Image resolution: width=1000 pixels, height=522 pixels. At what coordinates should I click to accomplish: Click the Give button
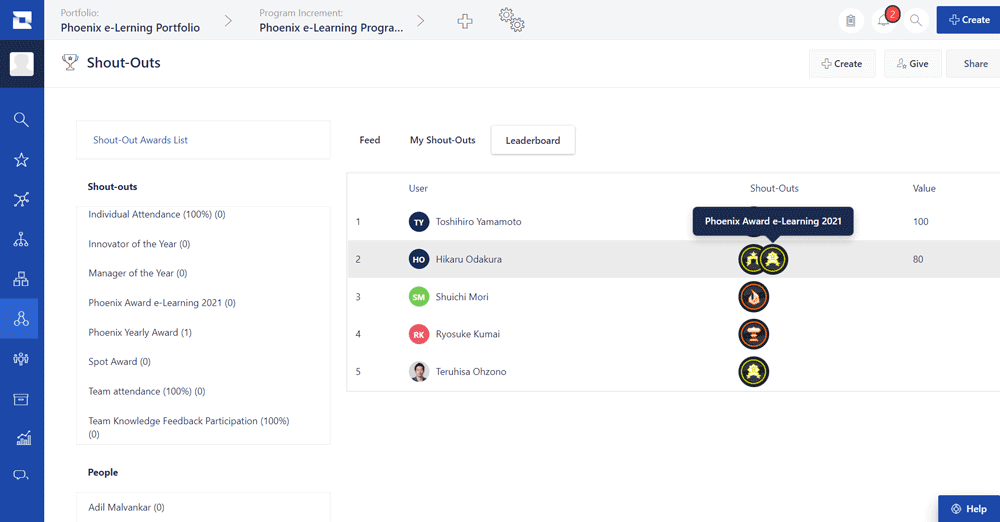point(913,64)
